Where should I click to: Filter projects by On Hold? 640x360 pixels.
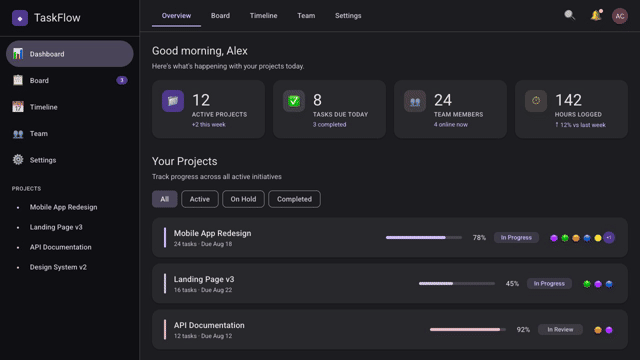tap(243, 199)
